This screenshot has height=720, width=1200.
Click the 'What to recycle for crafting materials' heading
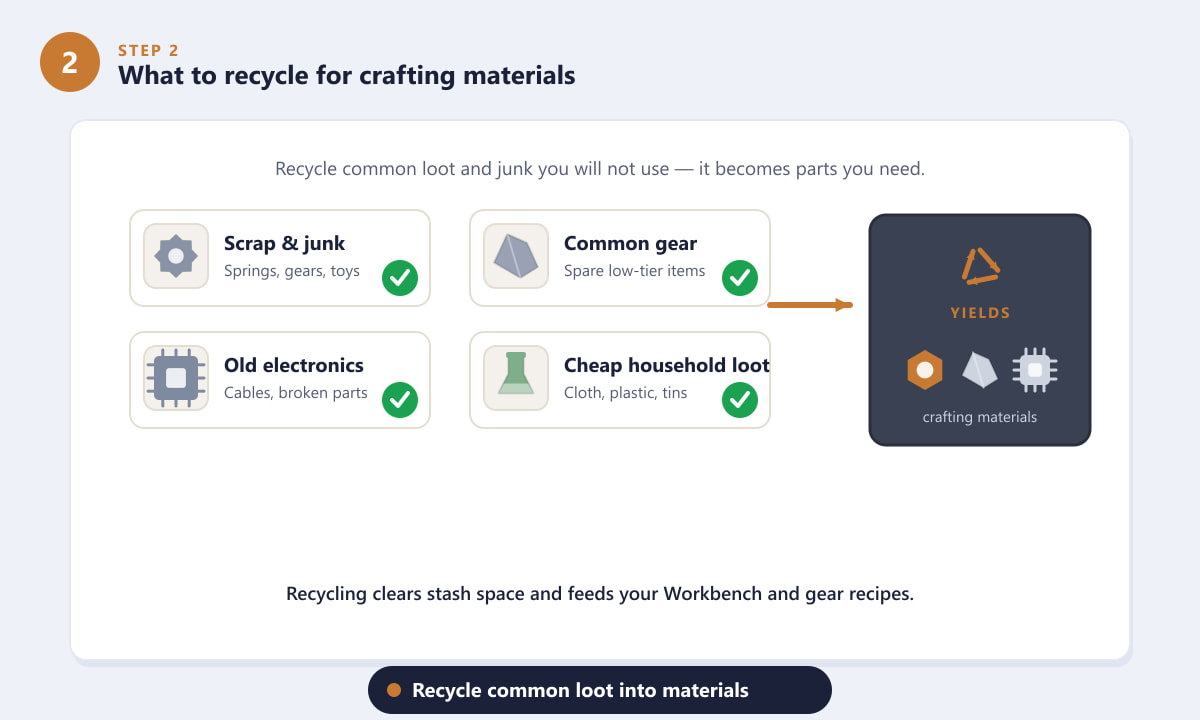[347, 75]
